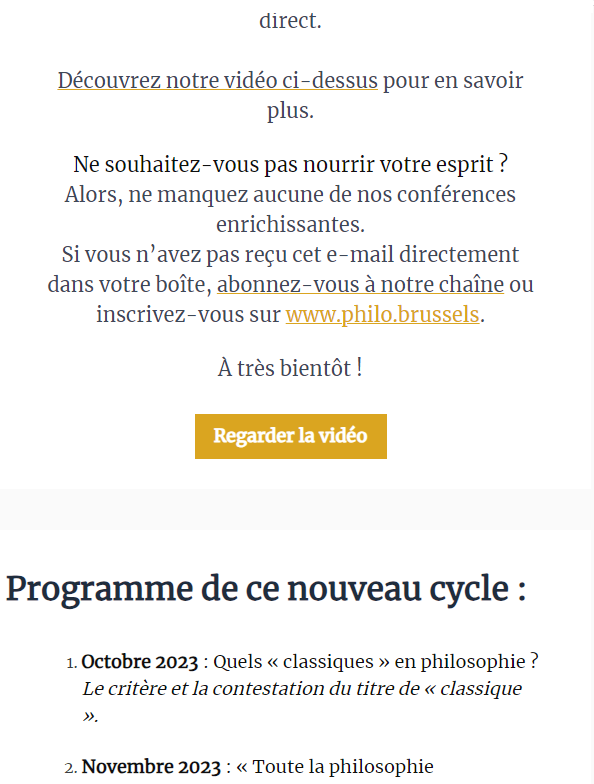Click the italic 'Le critère et la contestation' subtitle
This screenshot has width=594, height=784.
pyautogui.click(x=302, y=702)
